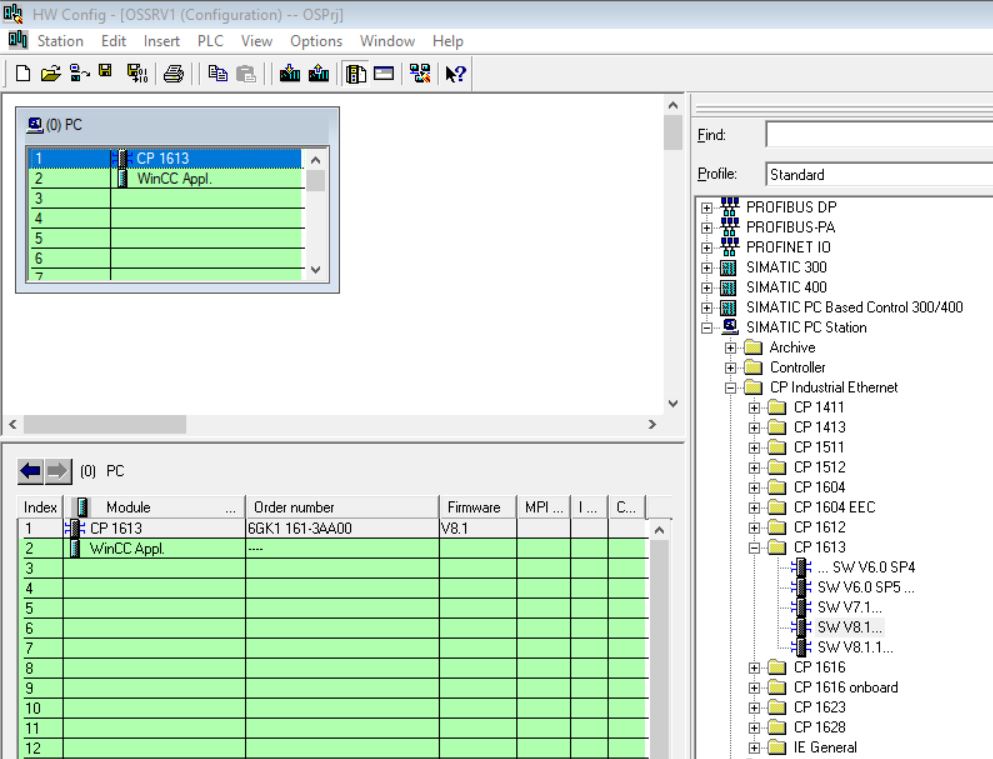Screen dimensions: 993x759
Task: Click the Upload from Module icon
Action: [x=319, y=73]
